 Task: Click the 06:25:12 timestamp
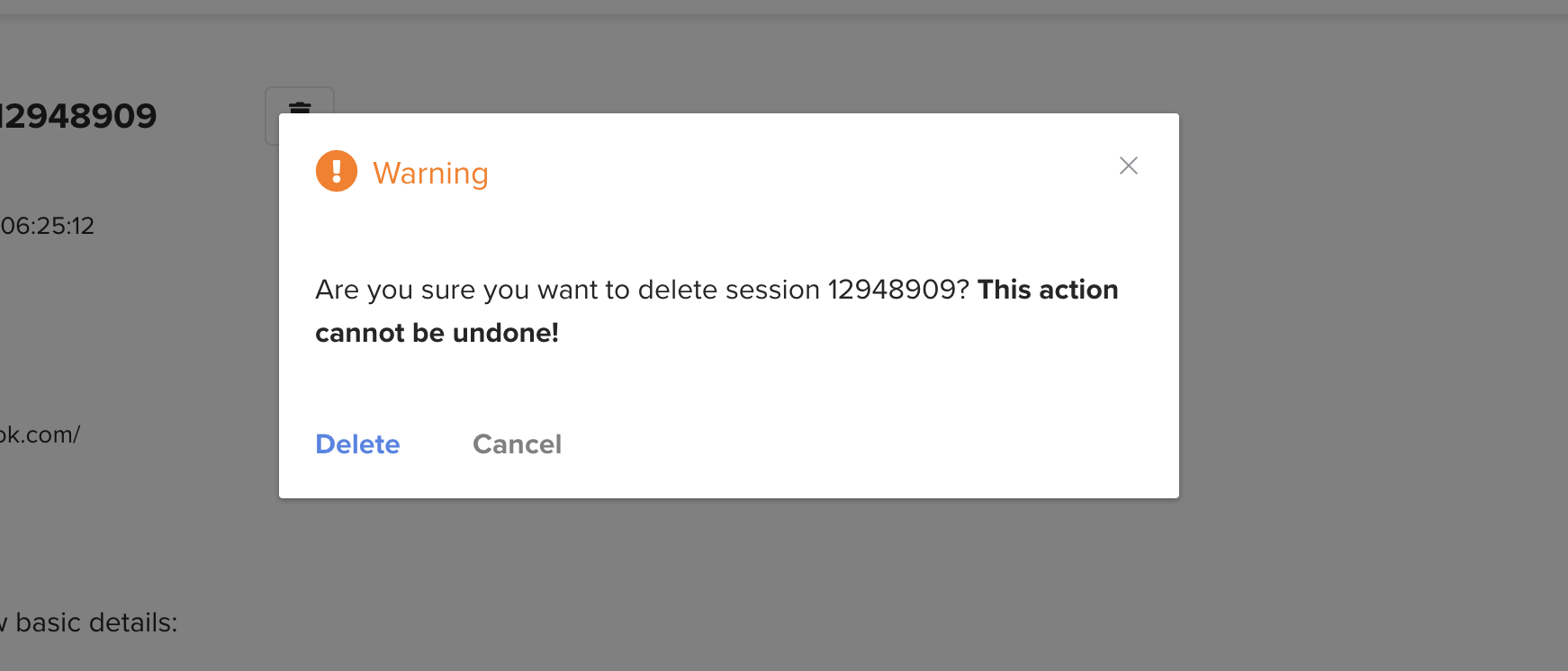coord(47,226)
